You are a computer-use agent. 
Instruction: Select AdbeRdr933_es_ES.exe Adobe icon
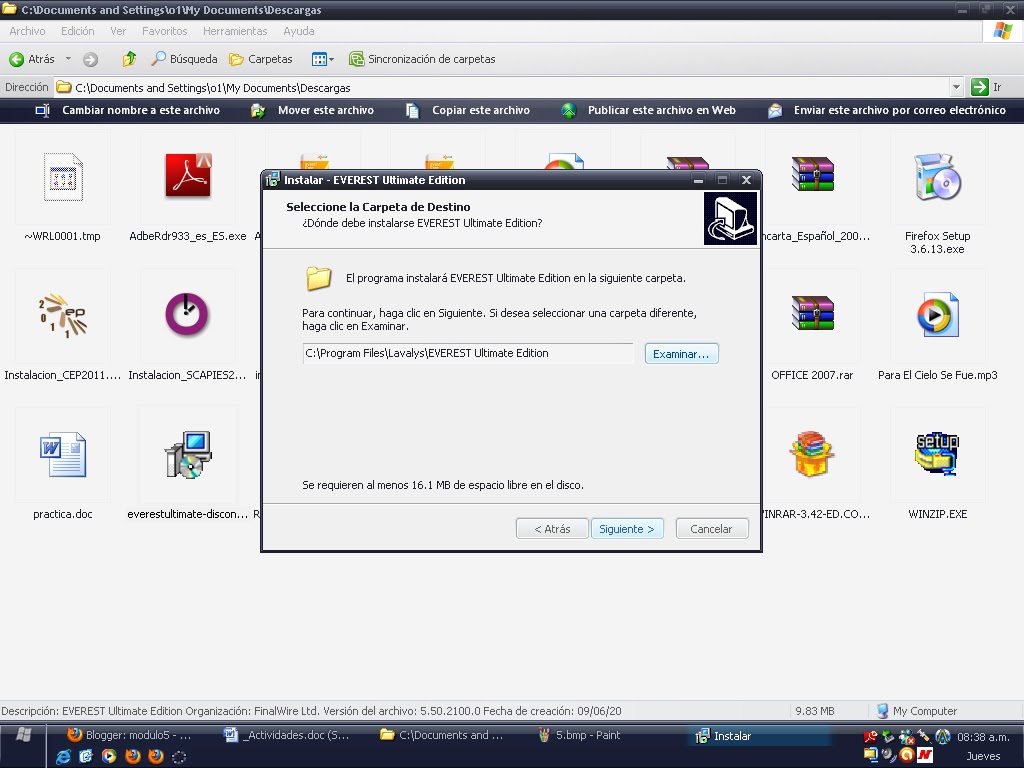click(x=188, y=175)
